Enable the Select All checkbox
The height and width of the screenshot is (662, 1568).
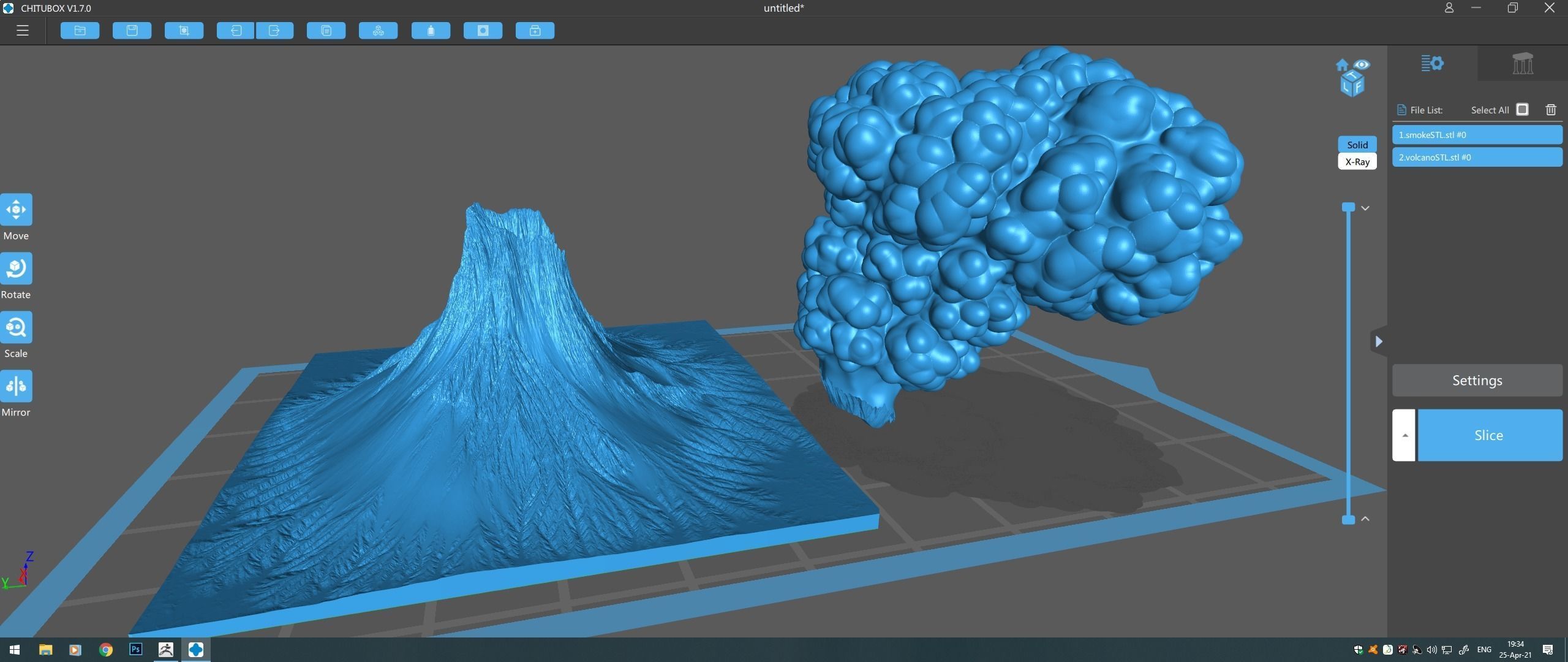(x=1522, y=110)
